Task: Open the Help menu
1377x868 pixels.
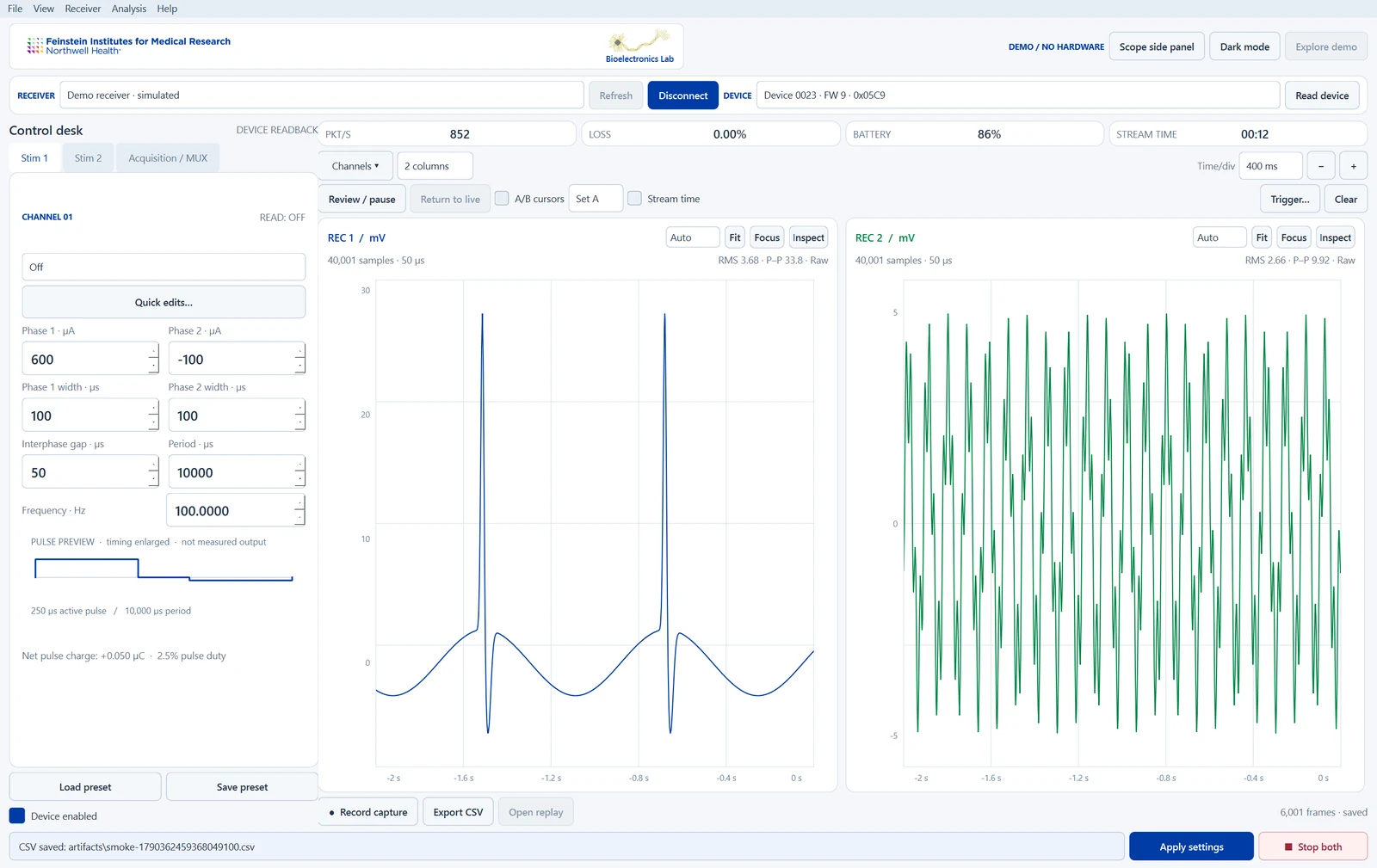Action: (x=167, y=9)
